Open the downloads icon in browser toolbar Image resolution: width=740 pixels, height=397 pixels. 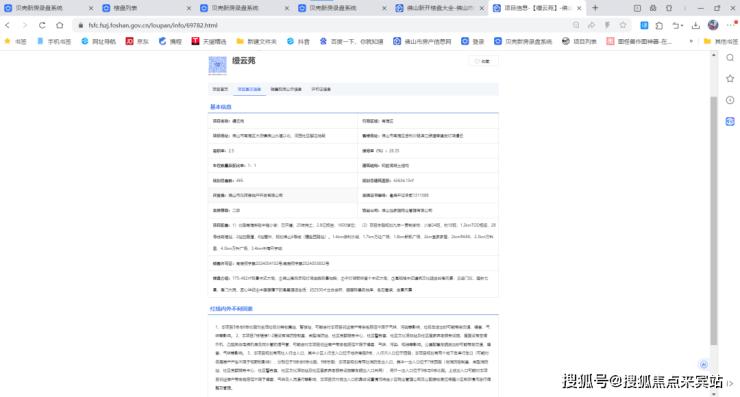[x=696, y=25]
